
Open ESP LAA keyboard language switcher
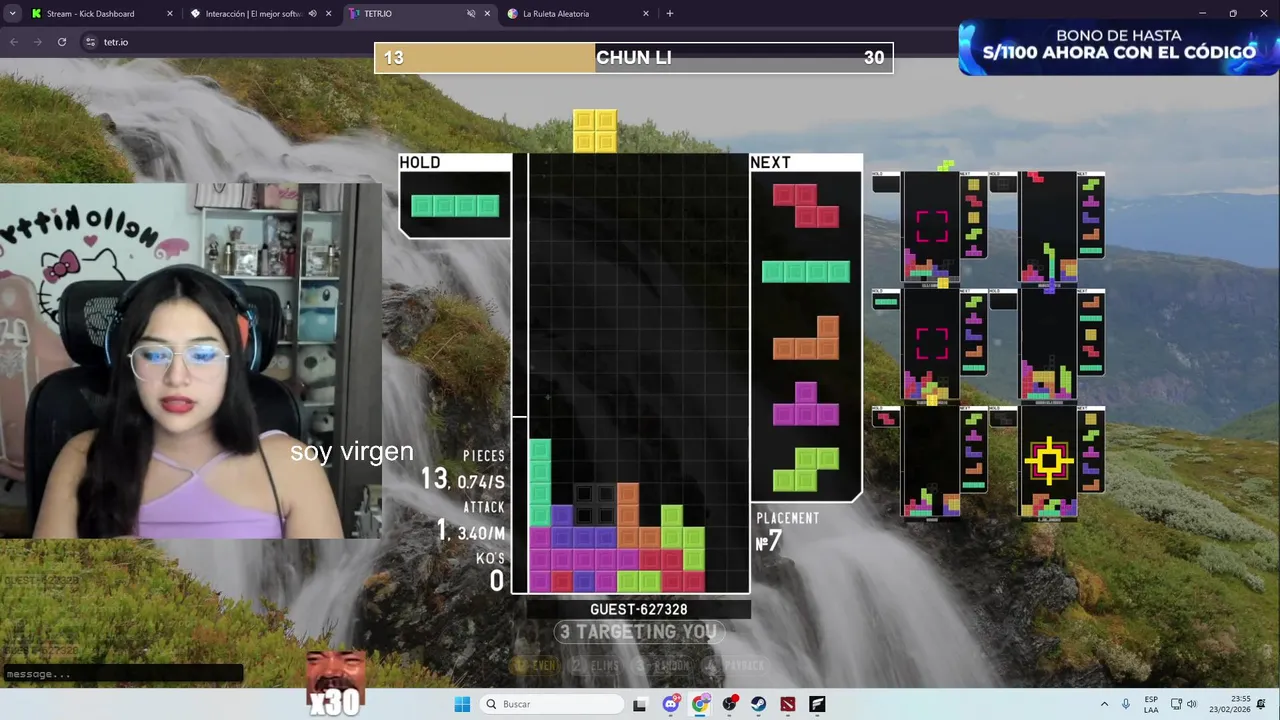click(x=1151, y=704)
